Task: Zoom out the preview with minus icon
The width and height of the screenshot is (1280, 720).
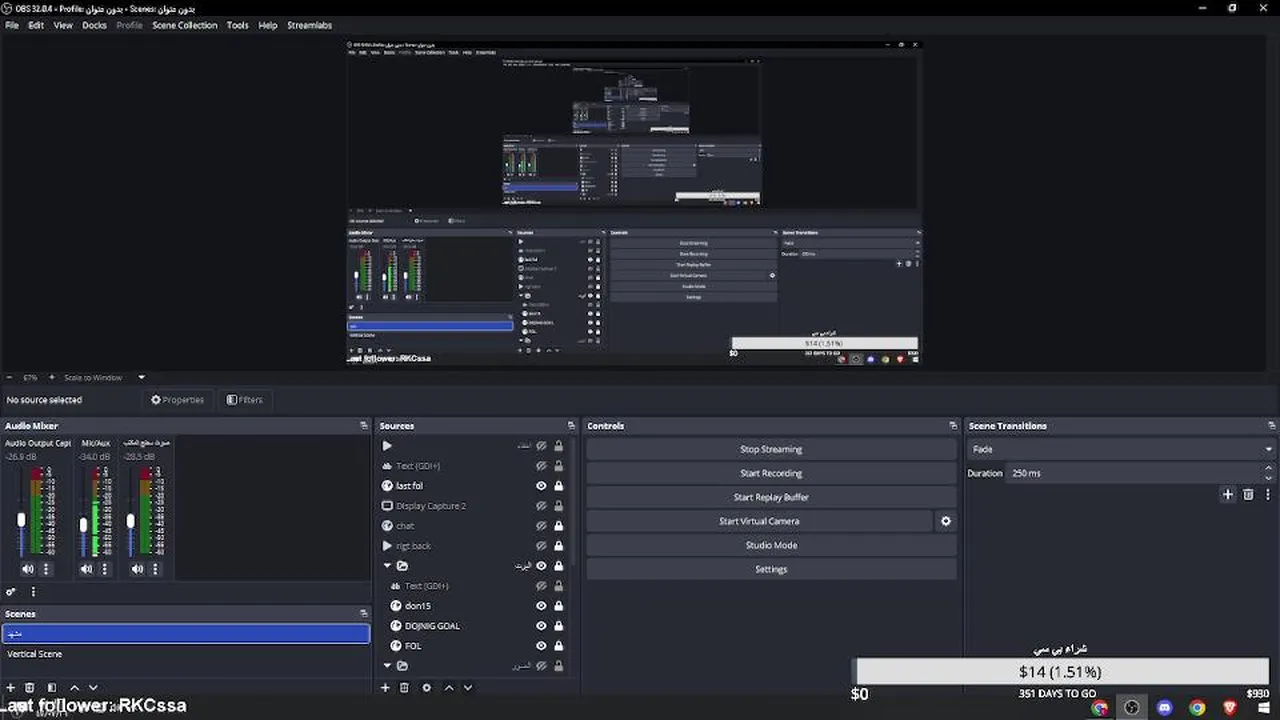Action: (10, 377)
